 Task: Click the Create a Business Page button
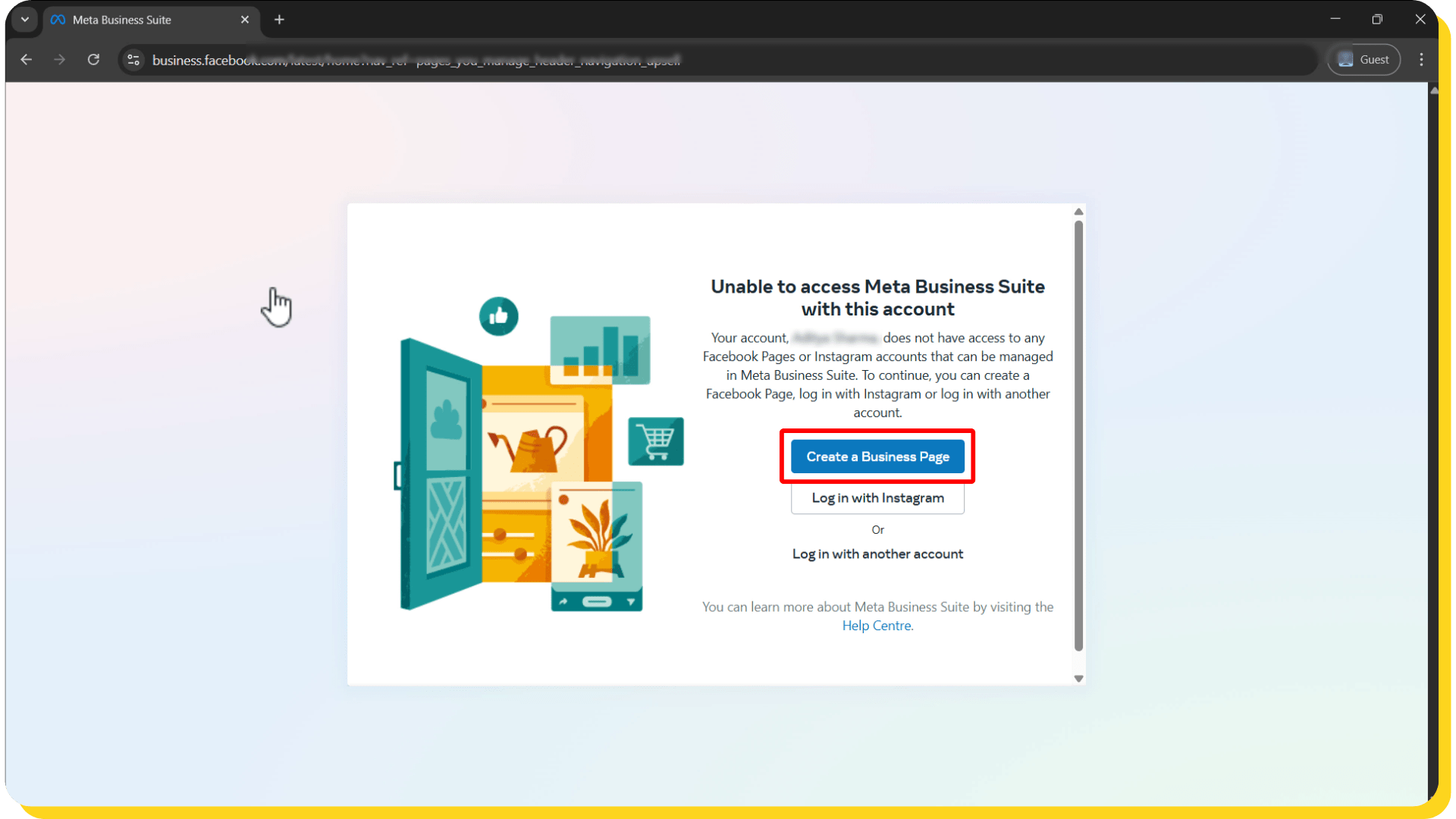pos(877,456)
